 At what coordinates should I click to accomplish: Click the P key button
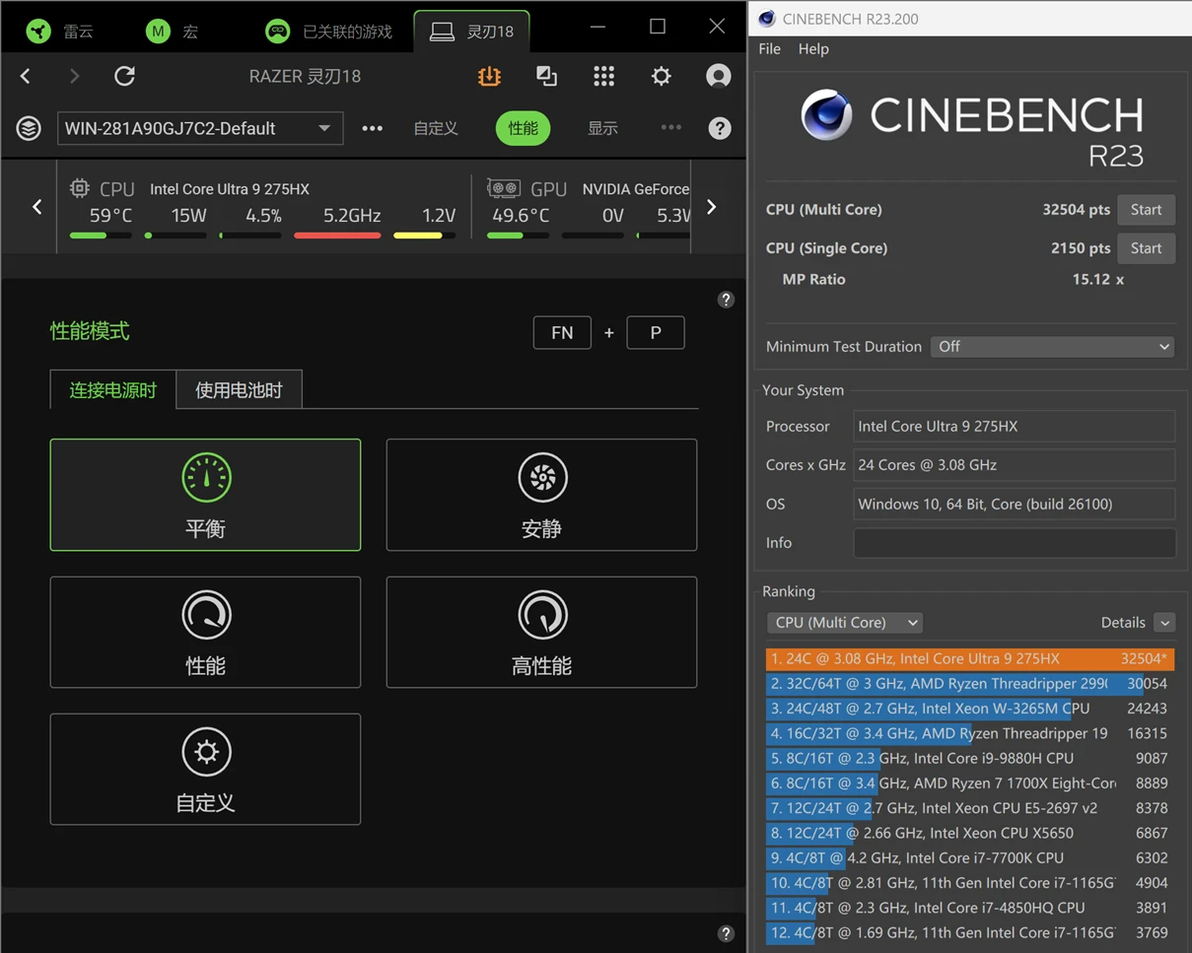(655, 332)
